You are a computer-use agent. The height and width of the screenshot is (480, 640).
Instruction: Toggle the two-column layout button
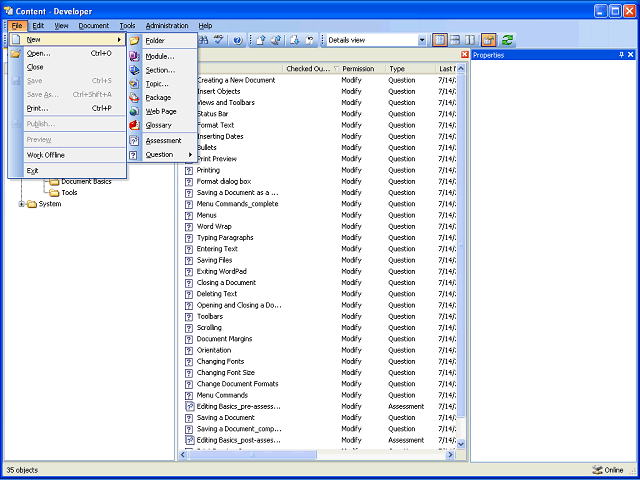coord(470,40)
